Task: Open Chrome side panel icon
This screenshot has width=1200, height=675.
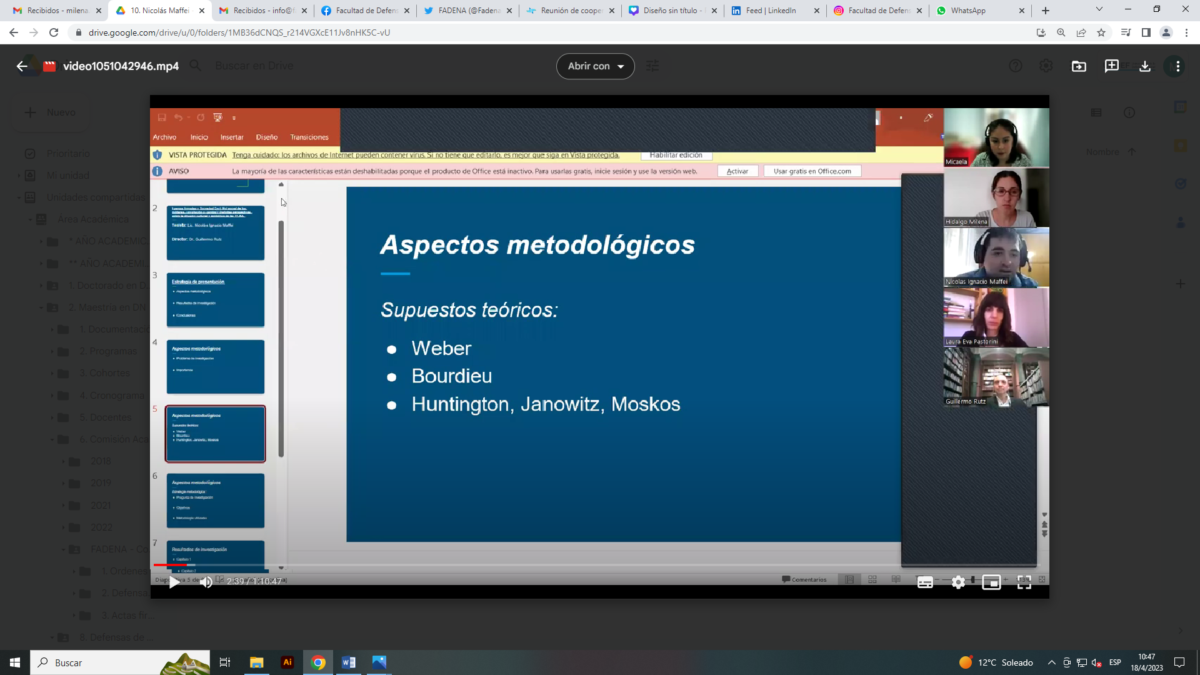Action: coord(1145,32)
